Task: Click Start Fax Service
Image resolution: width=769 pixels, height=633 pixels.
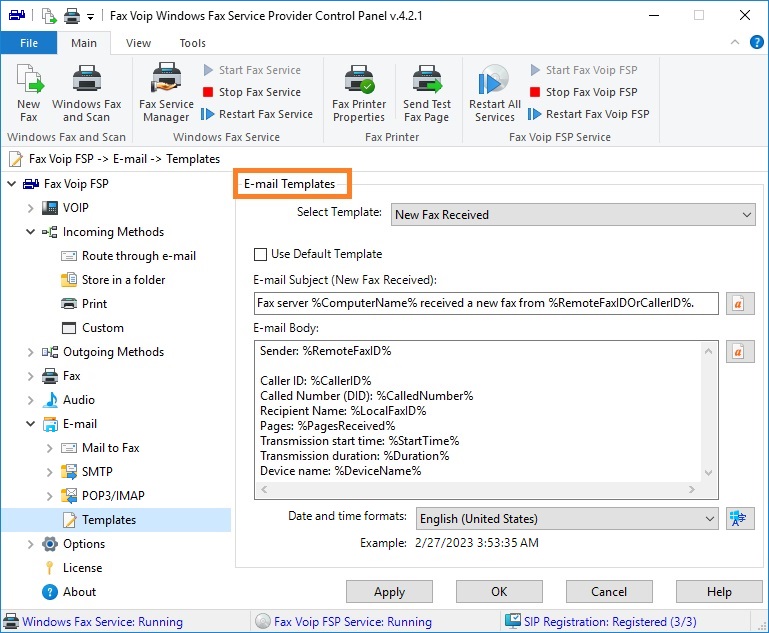Action: (x=252, y=70)
